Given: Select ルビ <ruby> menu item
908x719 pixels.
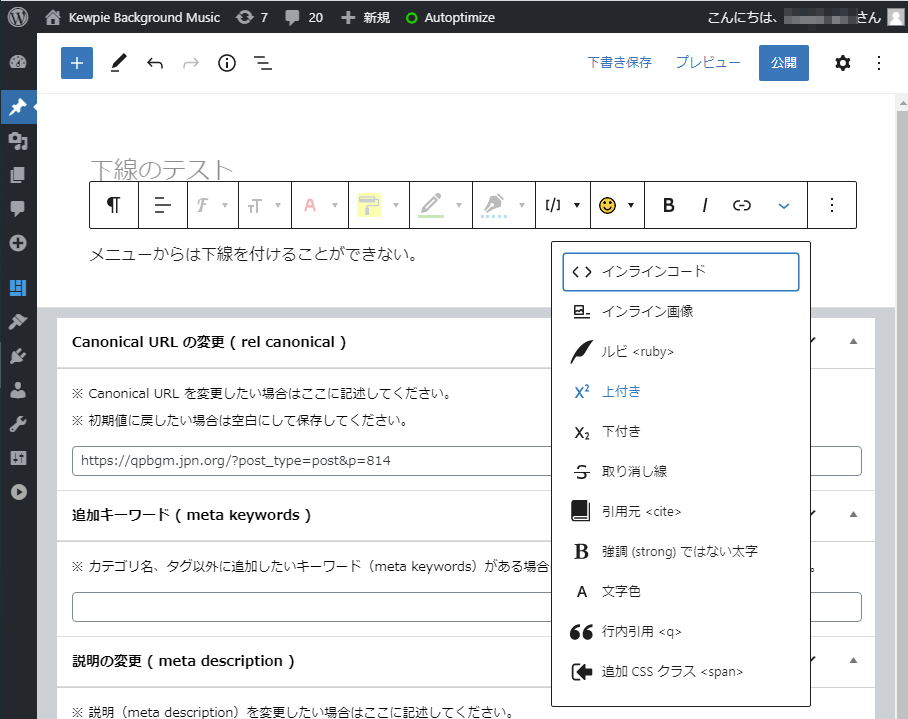Looking at the screenshot, I should tap(681, 351).
